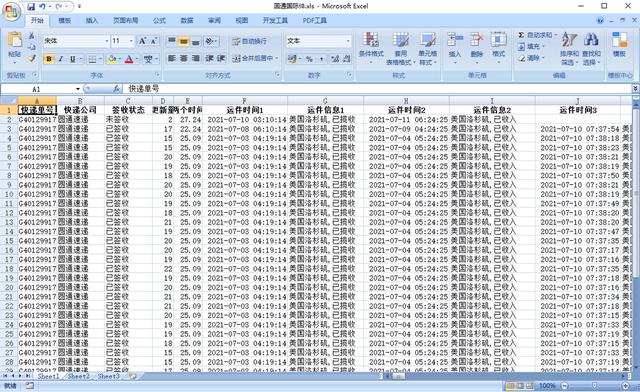The height and width of the screenshot is (392, 640).
Task: Toggle Bold formatting
Action: 49,59
